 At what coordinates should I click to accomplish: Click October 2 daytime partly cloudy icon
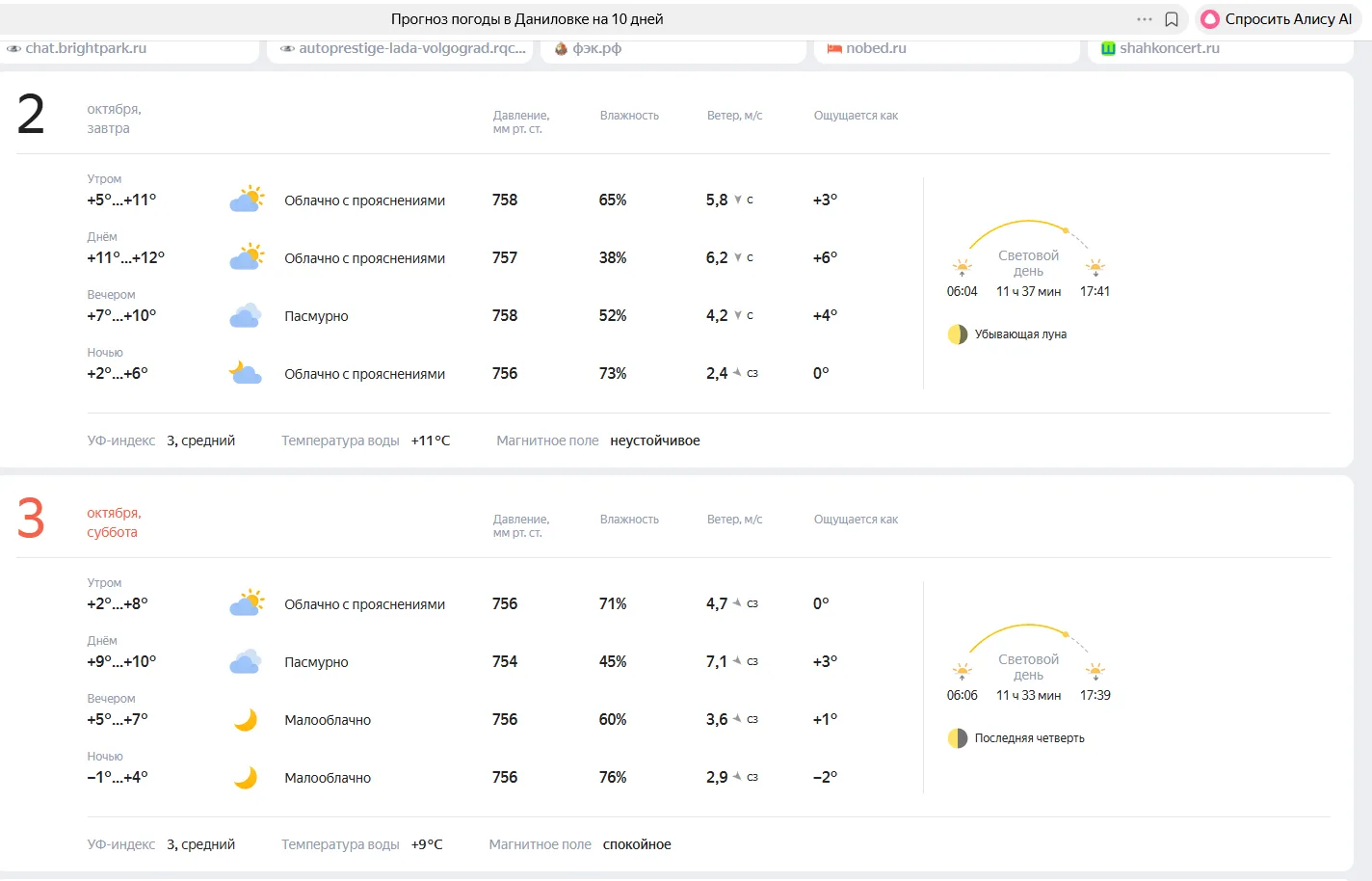click(x=247, y=257)
